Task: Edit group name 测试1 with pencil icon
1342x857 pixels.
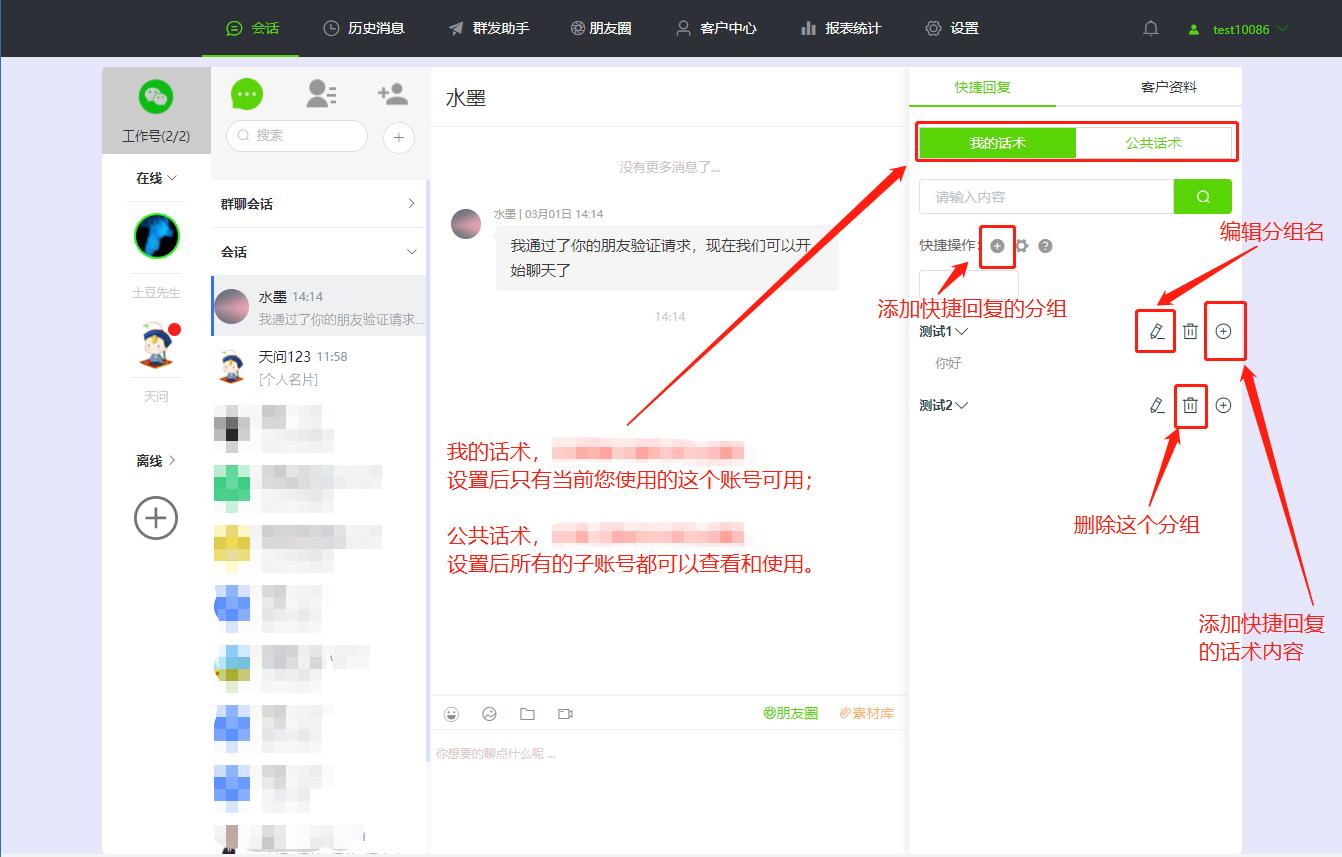Action: [1155, 331]
